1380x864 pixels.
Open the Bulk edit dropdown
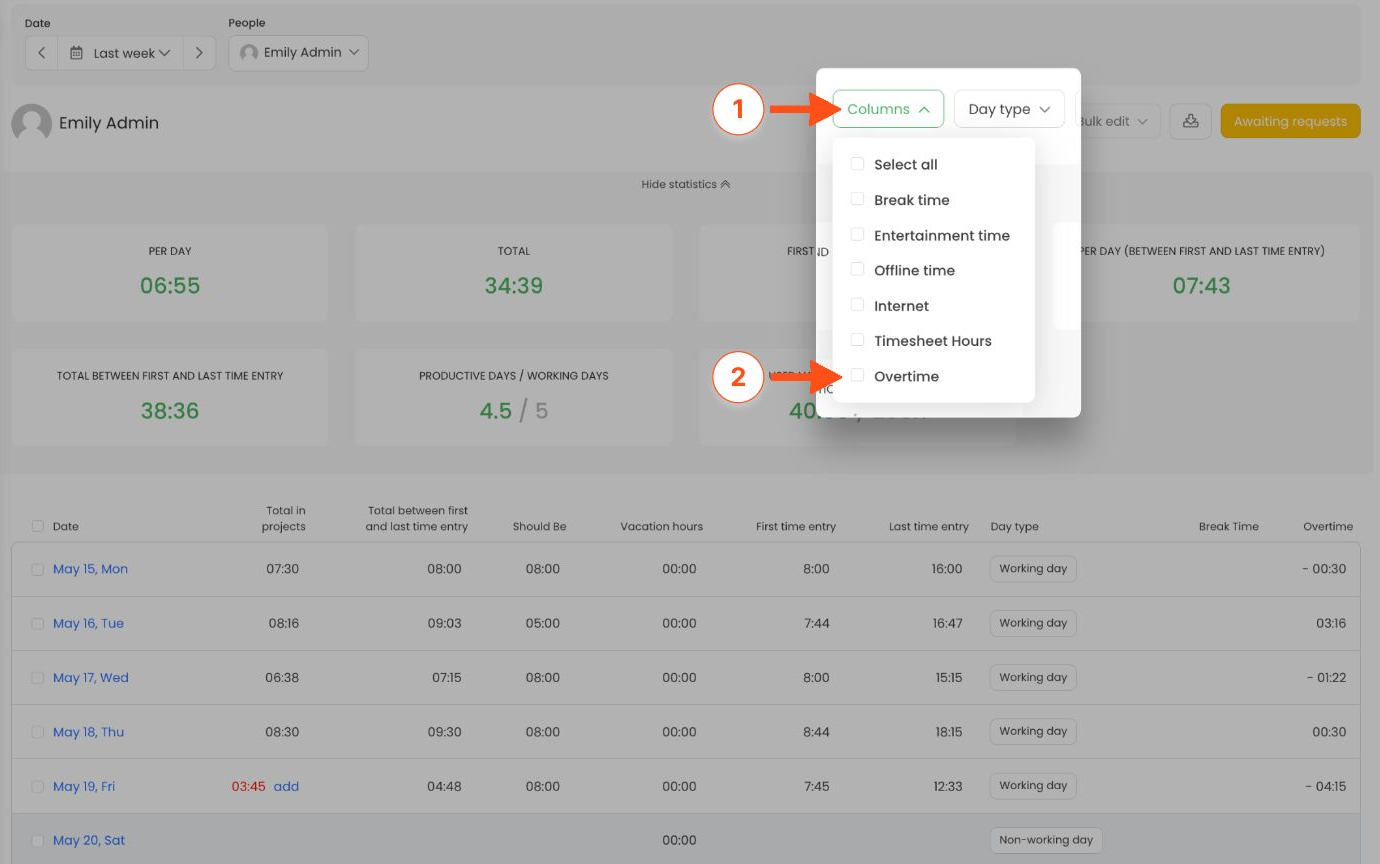point(1117,121)
